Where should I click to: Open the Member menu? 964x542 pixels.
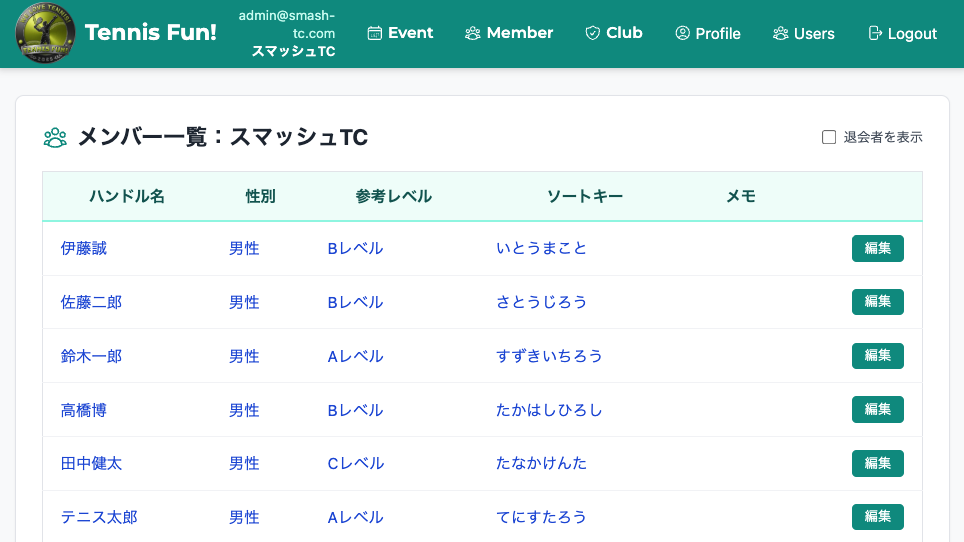[509, 33]
